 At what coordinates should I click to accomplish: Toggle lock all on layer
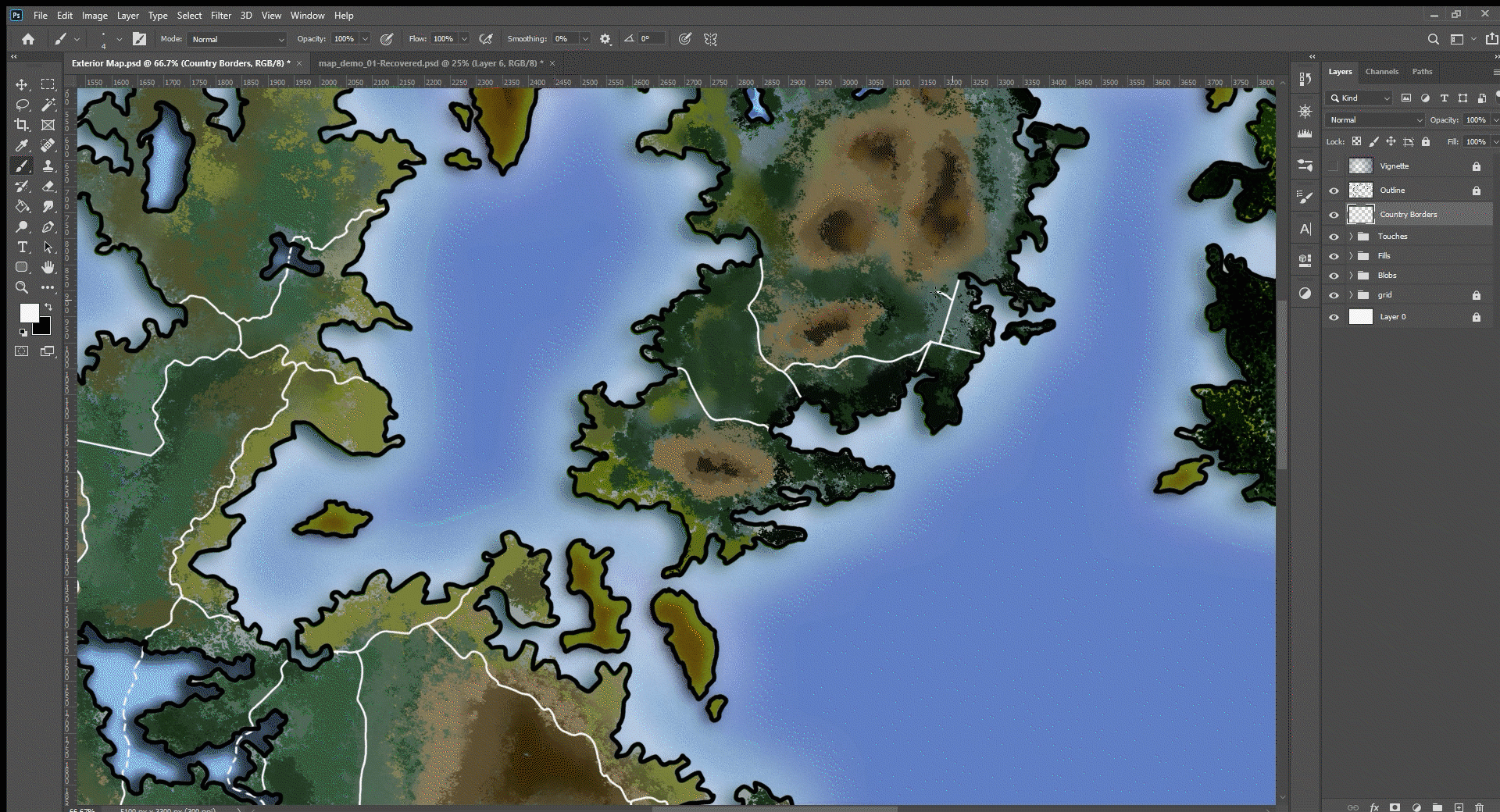coord(1426,141)
